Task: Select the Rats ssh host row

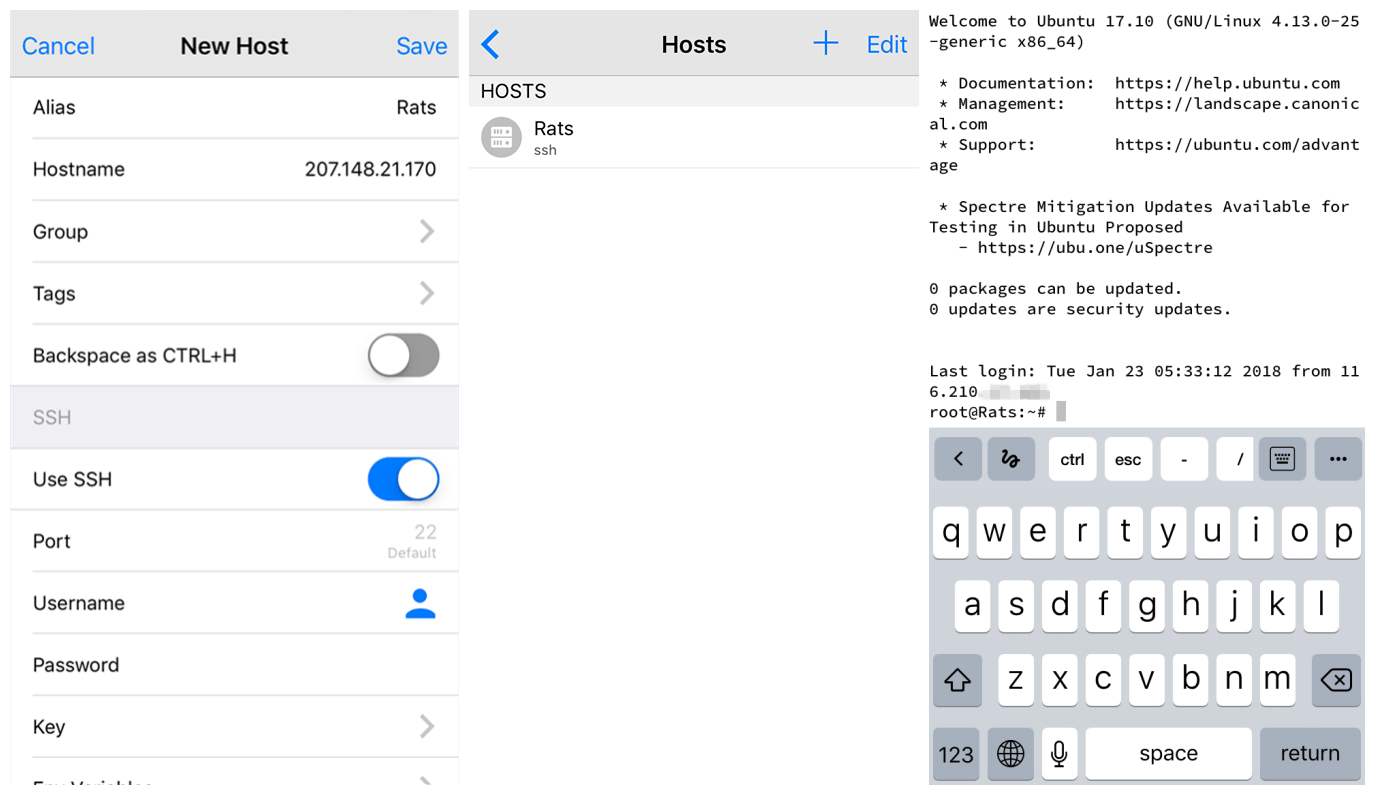Action: (x=694, y=137)
